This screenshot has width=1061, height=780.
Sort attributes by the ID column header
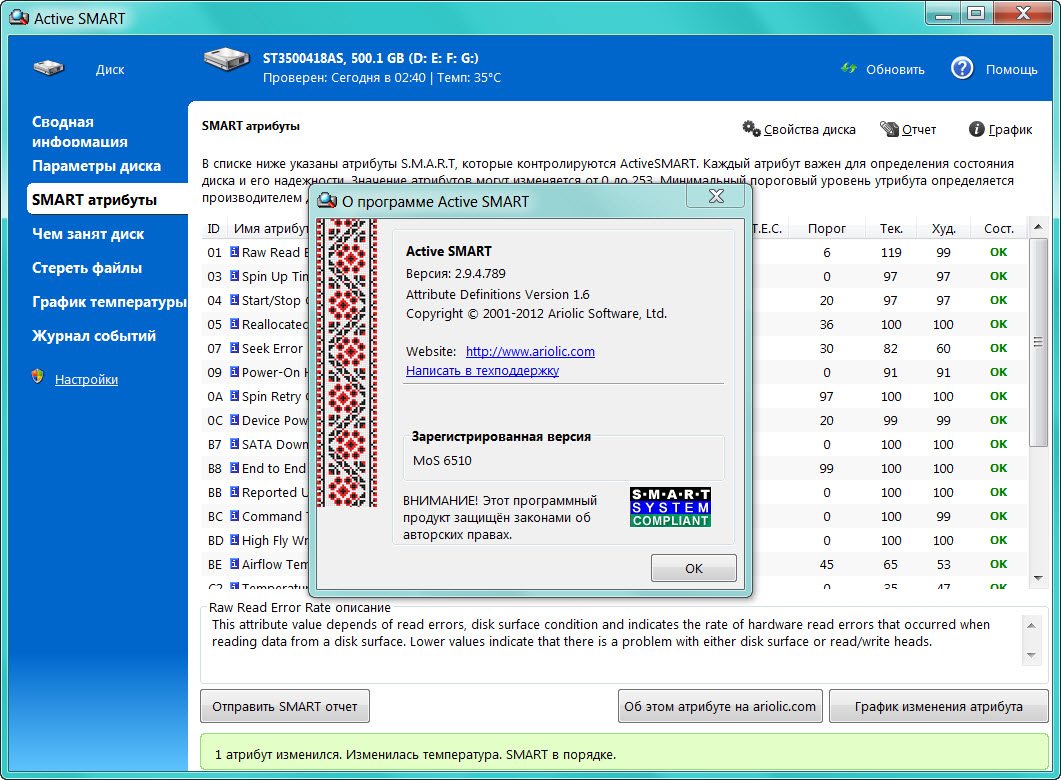pos(214,229)
